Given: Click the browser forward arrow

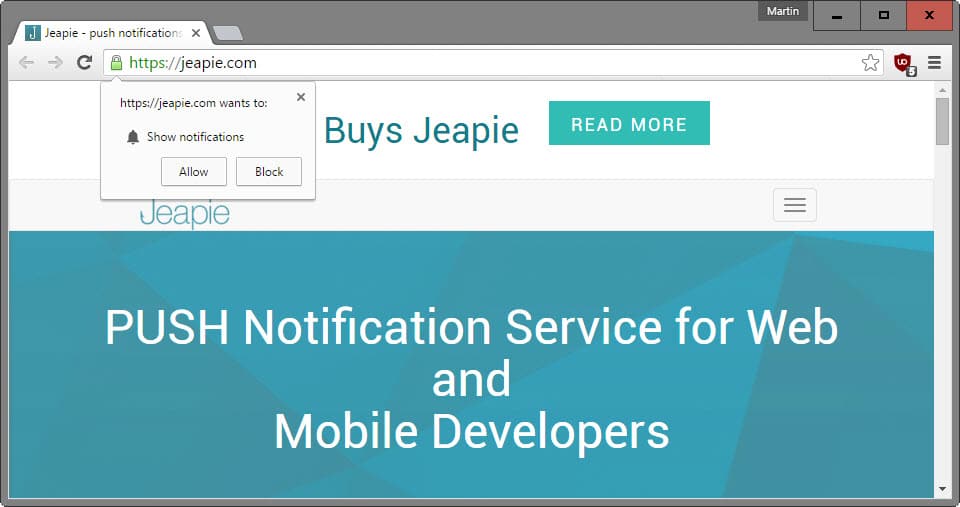Looking at the screenshot, I should (x=55, y=62).
